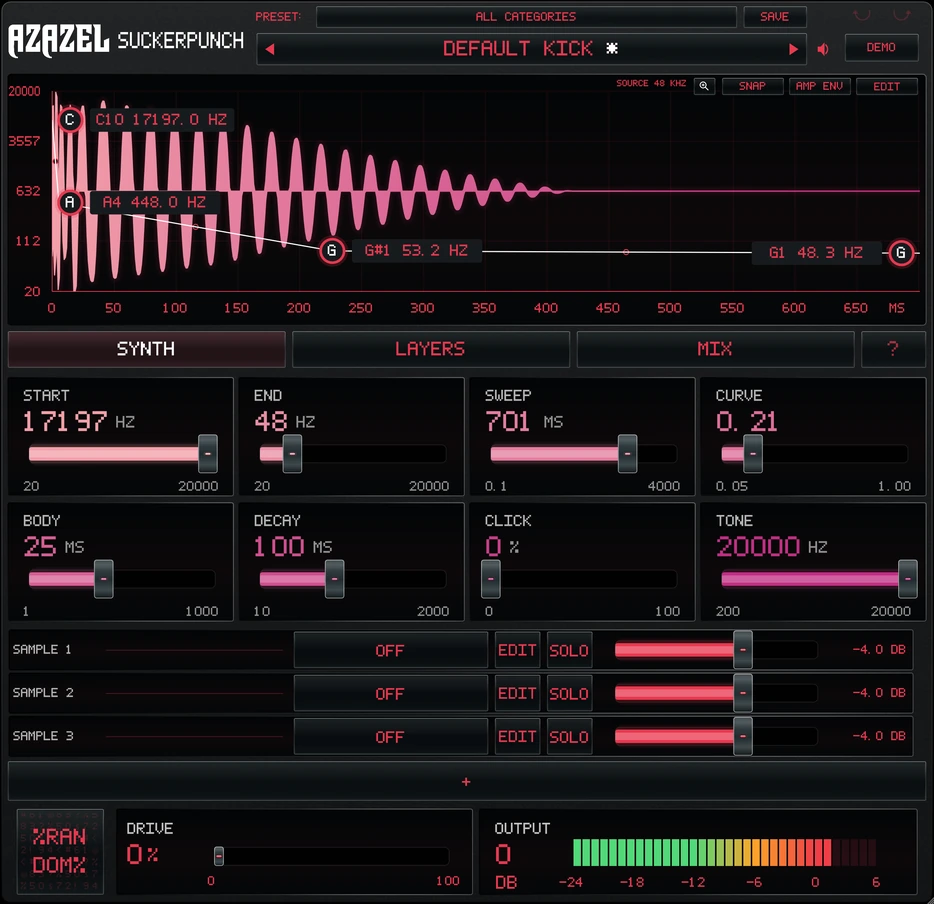Screen dimensions: 934x904
Task: Go to previous preset with left arrow
Action: coord(270,49)
